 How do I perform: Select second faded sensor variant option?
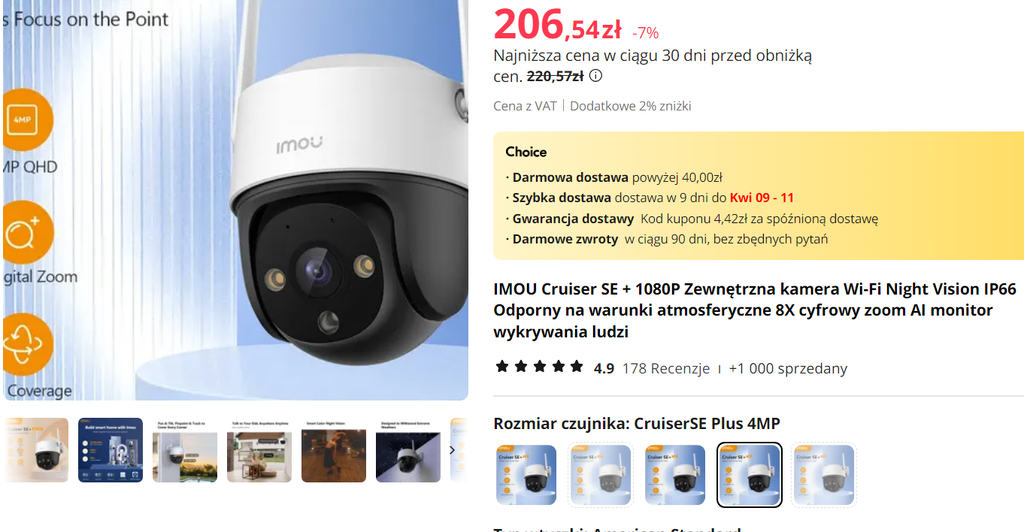pos(601,475)
